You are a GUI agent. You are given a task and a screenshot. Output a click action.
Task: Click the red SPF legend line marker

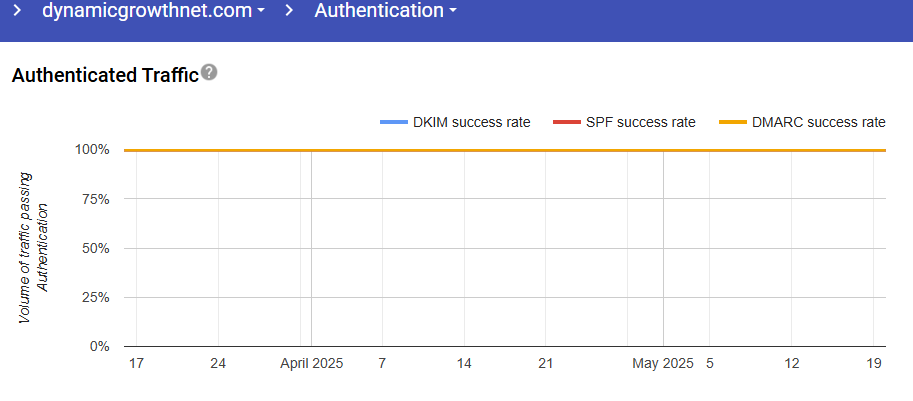click(565, 122)
